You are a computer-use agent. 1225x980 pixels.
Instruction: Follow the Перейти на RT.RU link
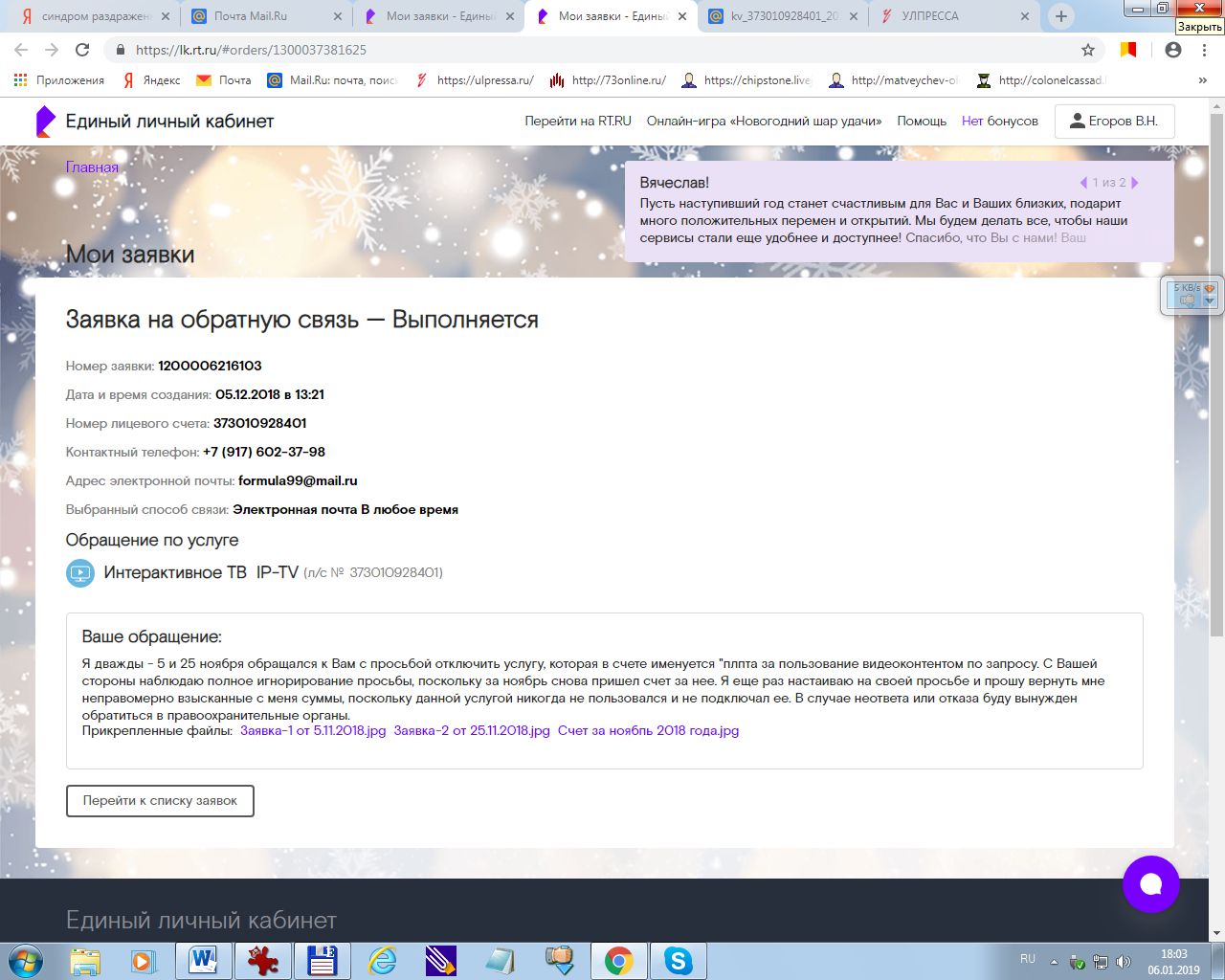tap(578, 122)
